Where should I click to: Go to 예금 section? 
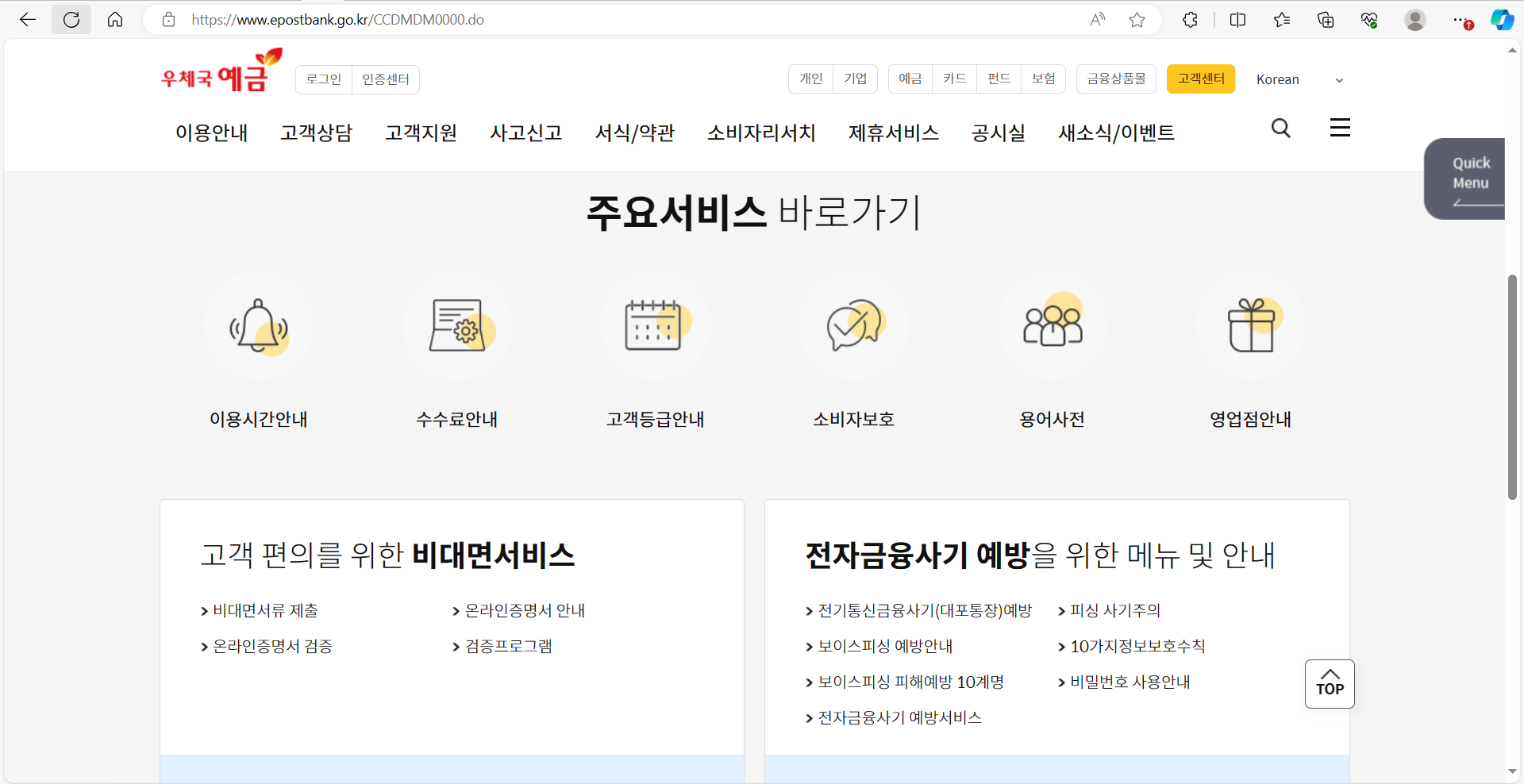coord(910,79)
